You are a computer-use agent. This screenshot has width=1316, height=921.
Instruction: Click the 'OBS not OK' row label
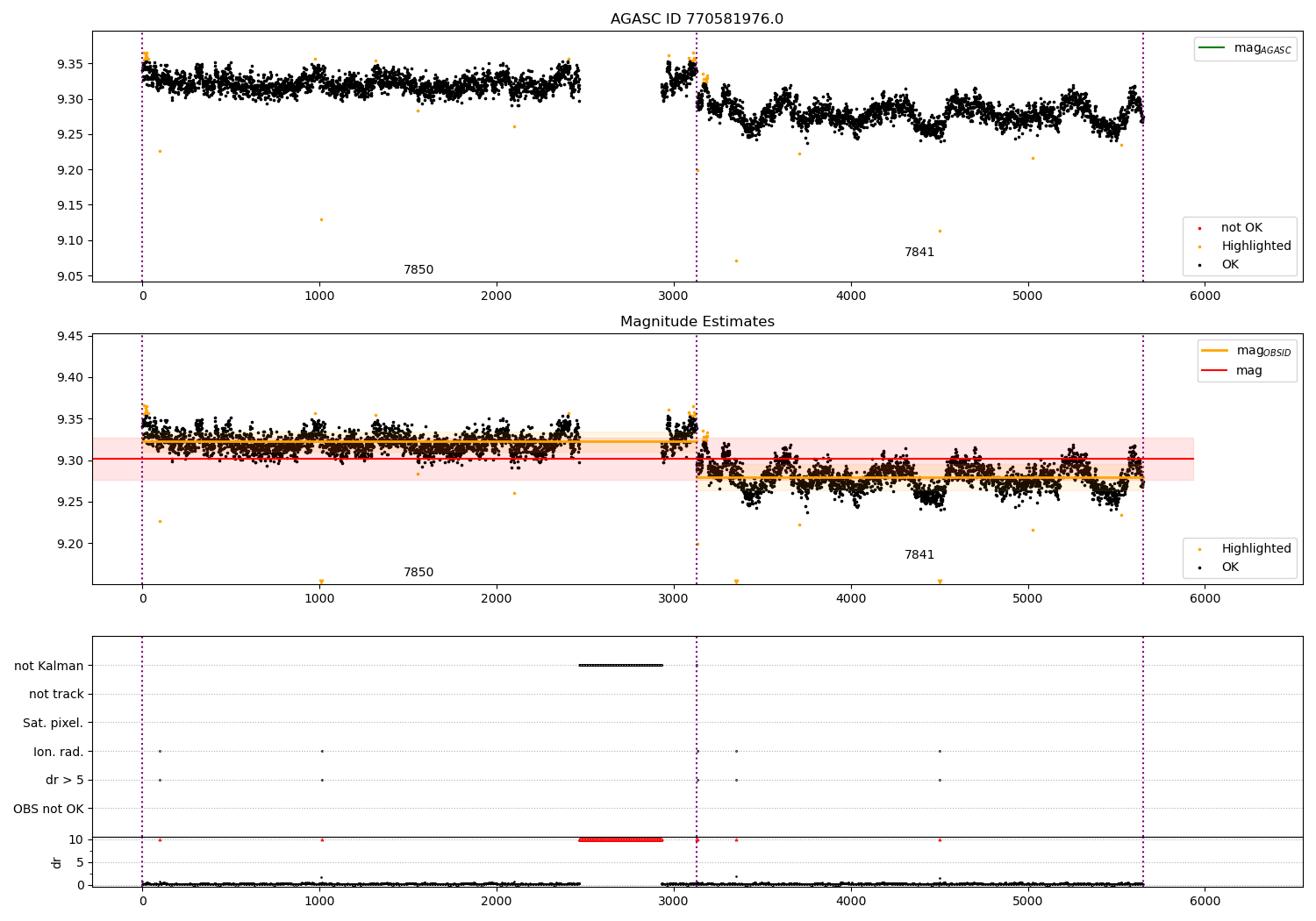pos(49,809)
